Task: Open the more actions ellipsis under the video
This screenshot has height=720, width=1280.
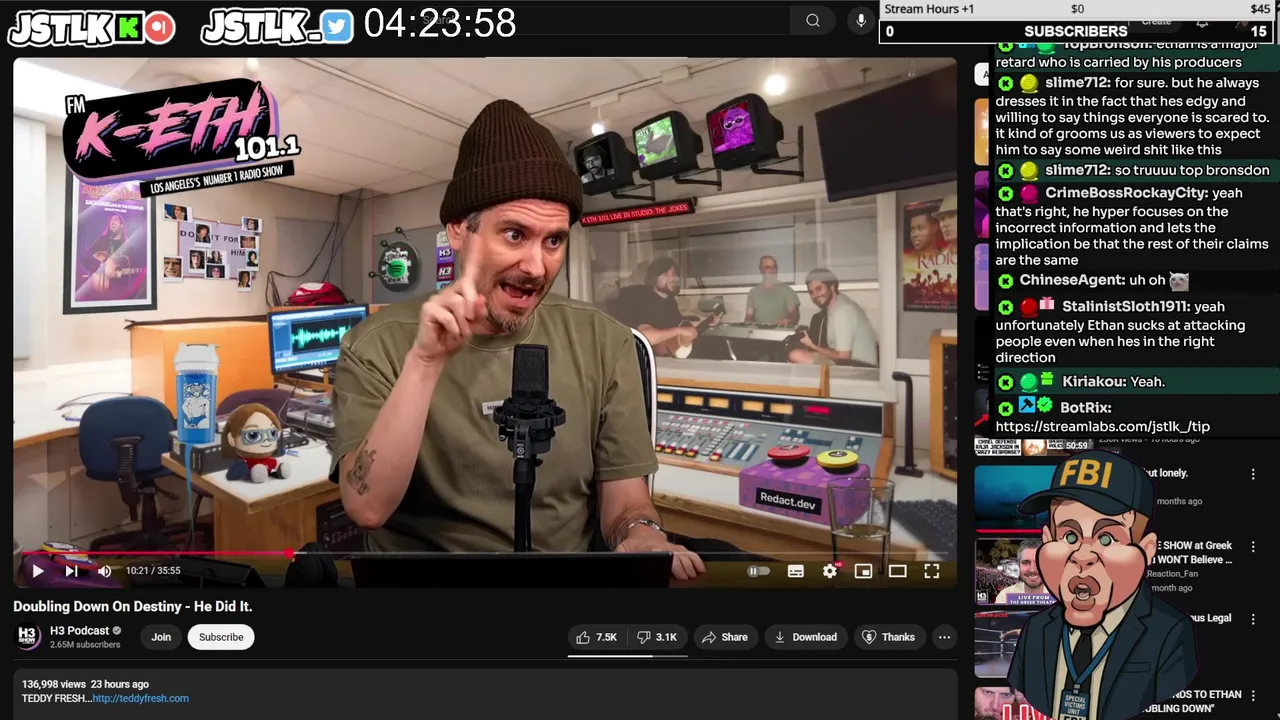Action: point(944,637)
